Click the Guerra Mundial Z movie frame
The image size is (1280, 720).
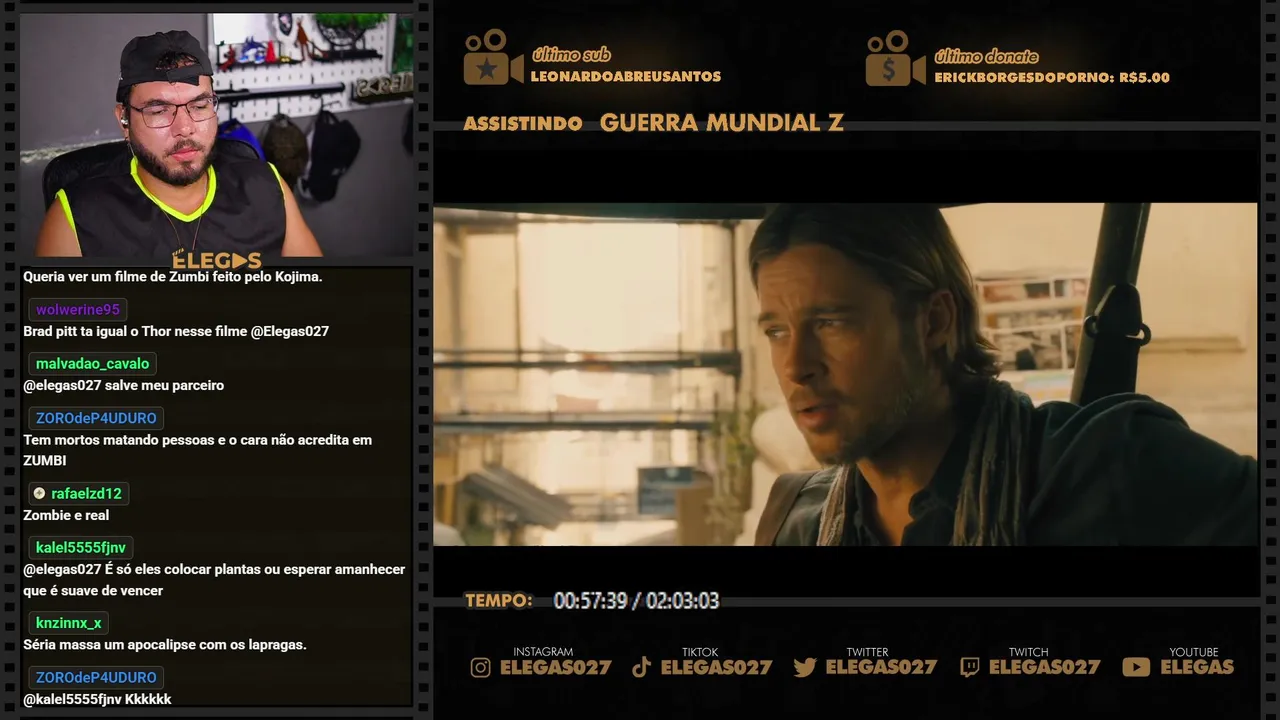coord(845,374)
